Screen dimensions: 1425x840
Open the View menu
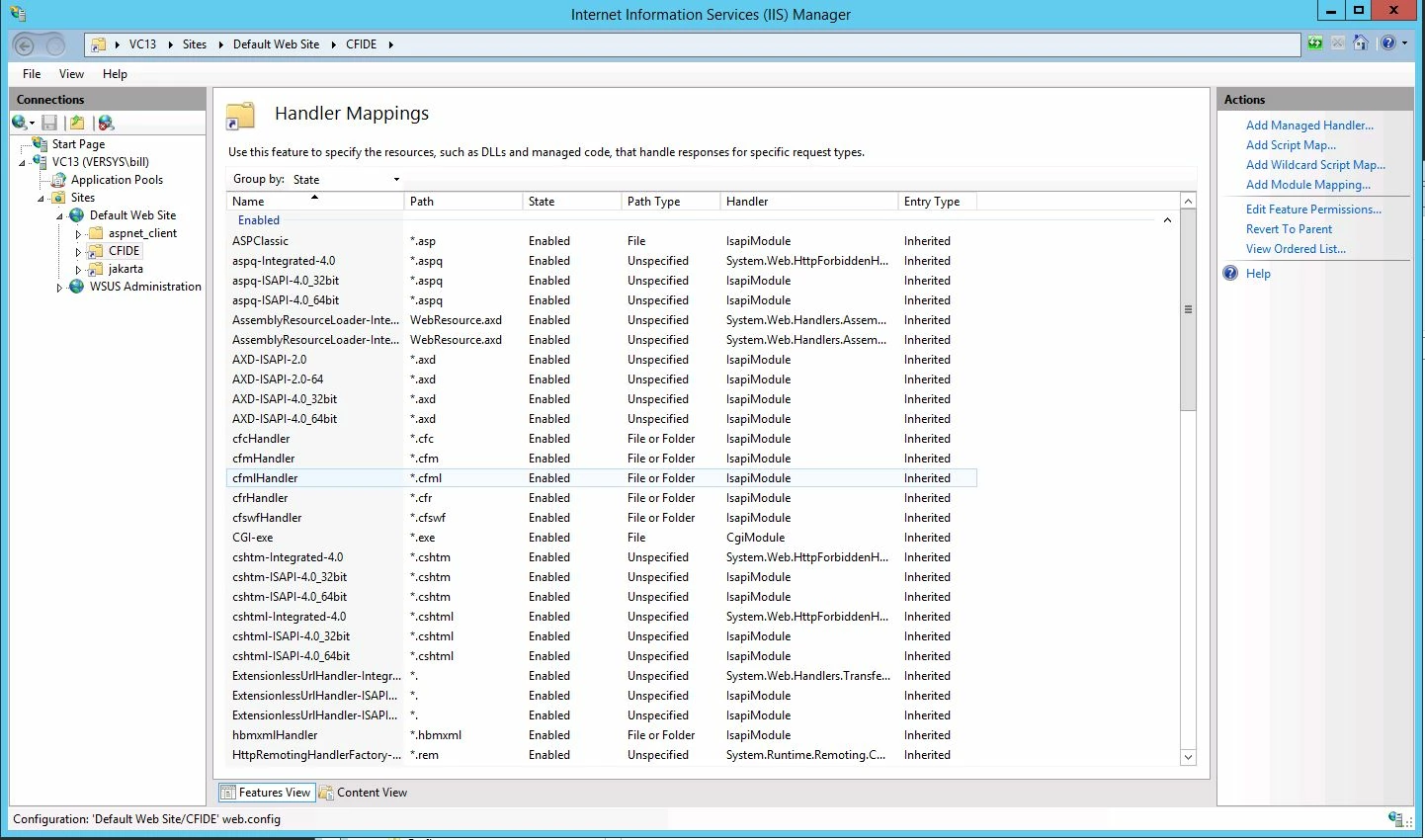pos(71,73)
